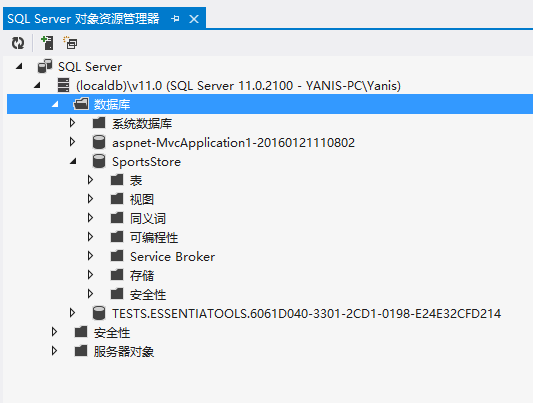
Task: Expand the 系统数据库 folder
Action: pyautogui.click(x=72, y=123)
